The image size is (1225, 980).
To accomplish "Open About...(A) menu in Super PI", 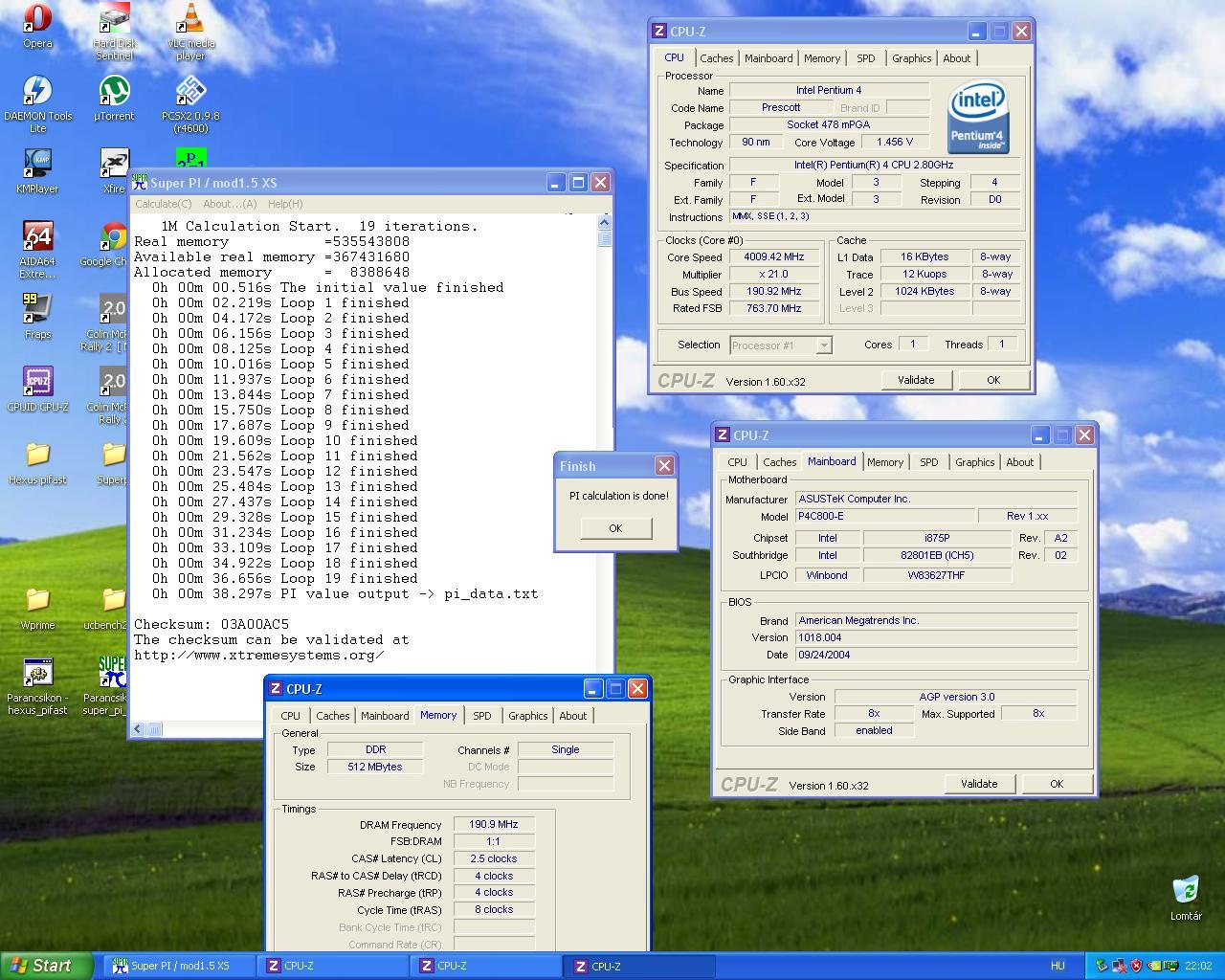I will (x=230, y=204).
